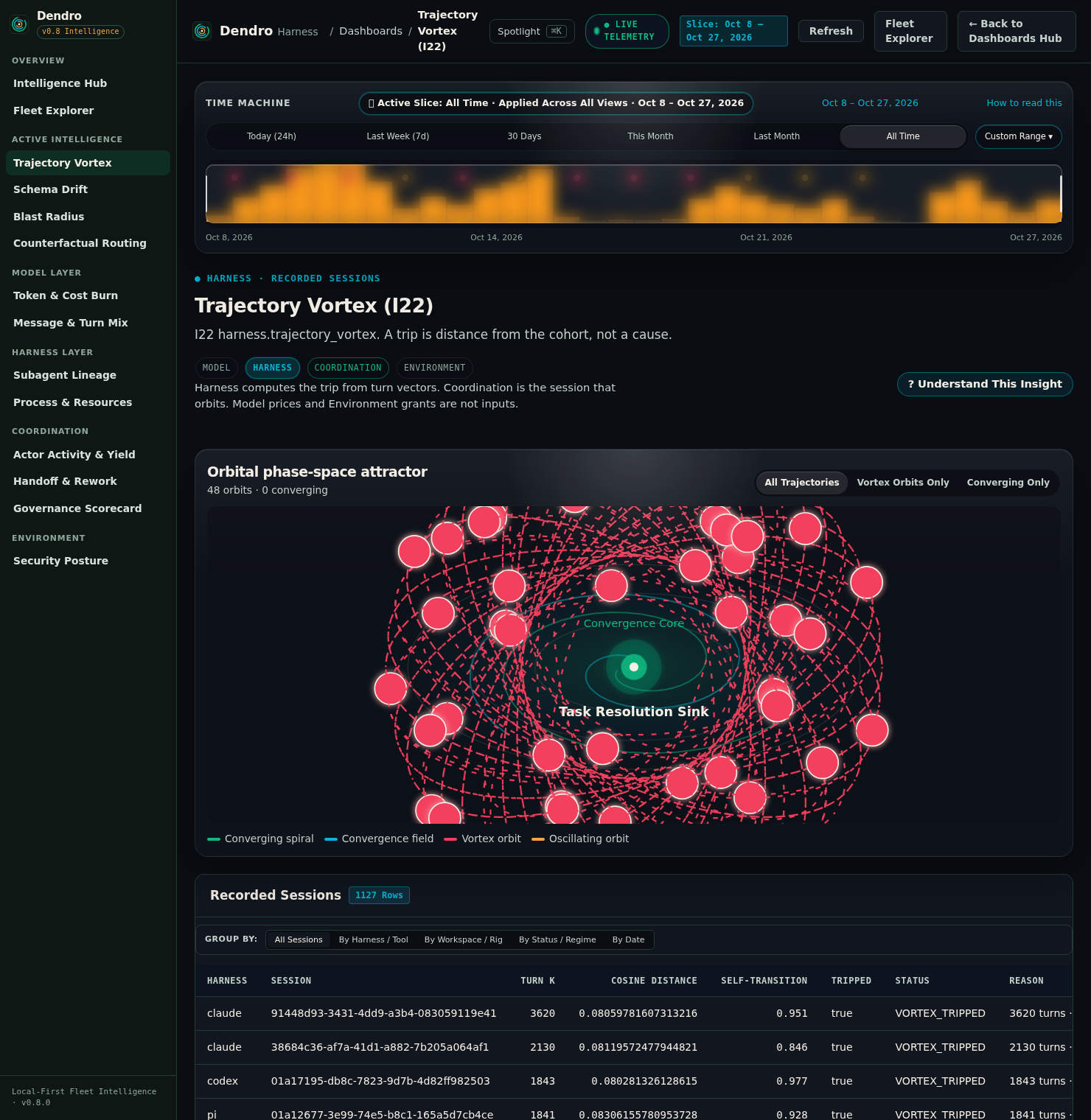
Task: Toggle the COORDINATION layer chip
Action: point(348,368)
